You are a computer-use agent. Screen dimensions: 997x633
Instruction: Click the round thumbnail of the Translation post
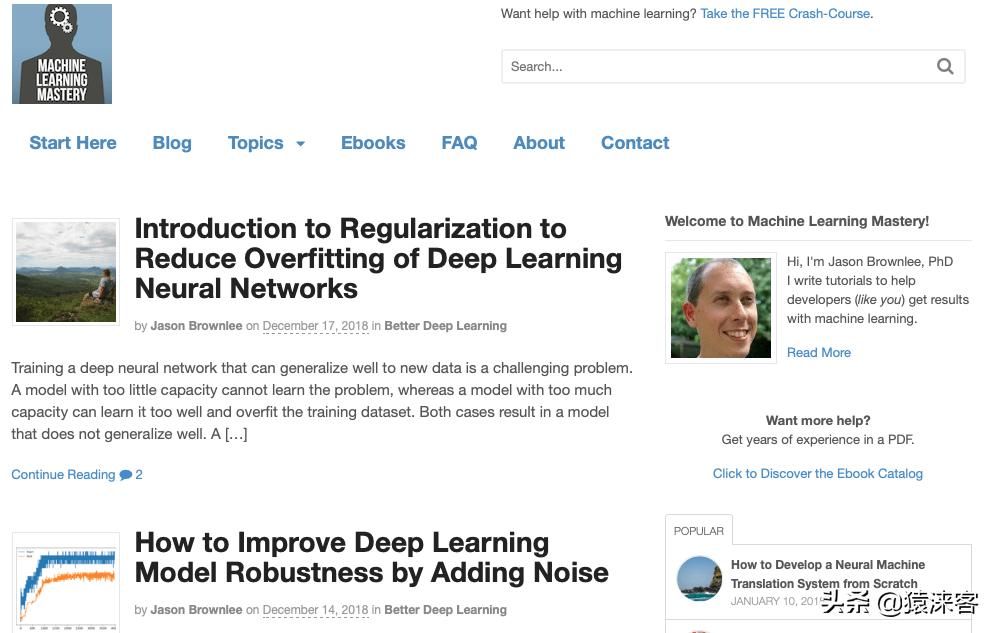[699, 579]
